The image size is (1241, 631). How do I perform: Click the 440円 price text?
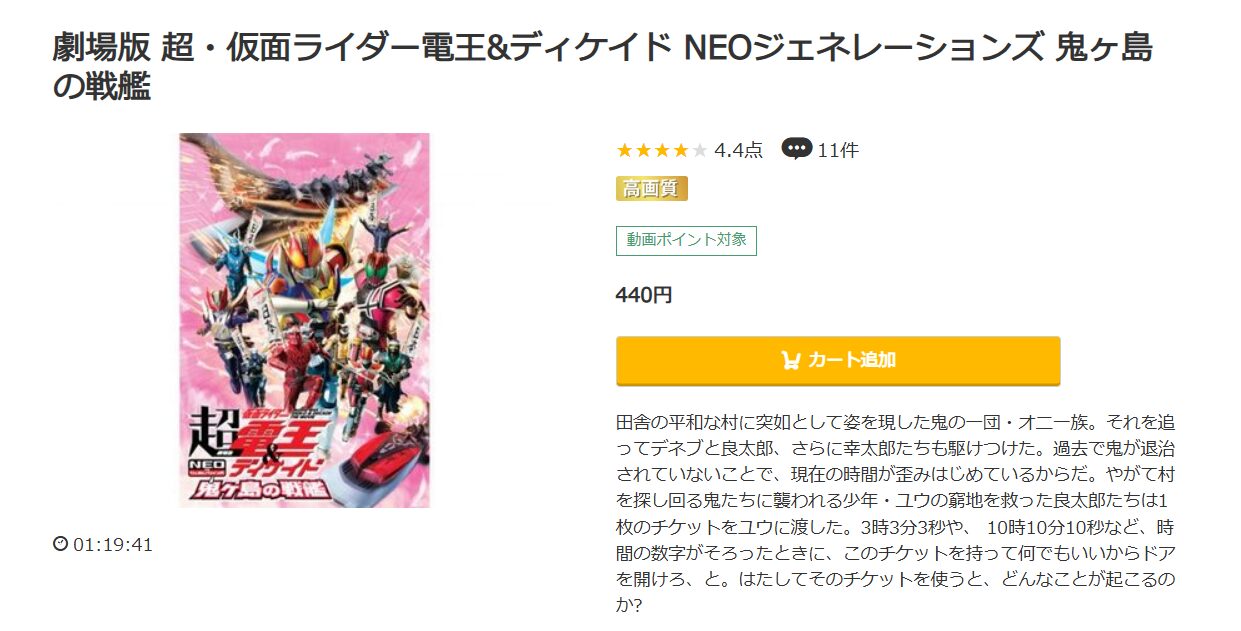[x=644, y=295]
